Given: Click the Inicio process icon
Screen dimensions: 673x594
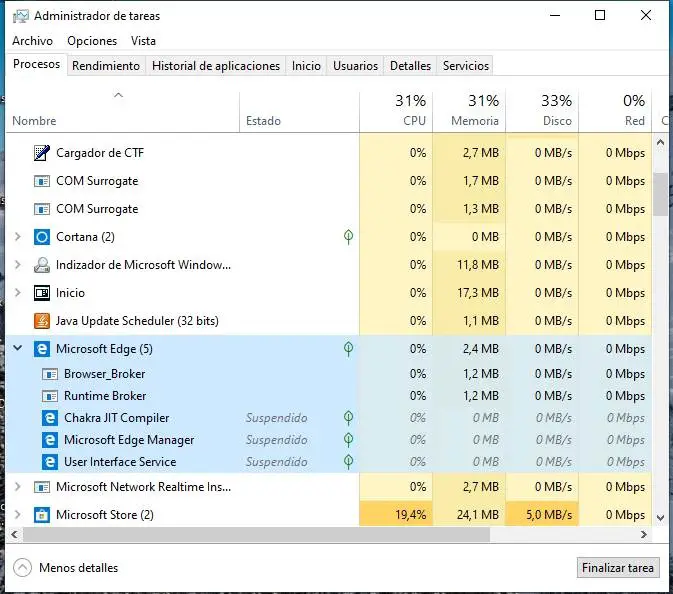Looking at the screenshot, I should (x=42, y=293).
